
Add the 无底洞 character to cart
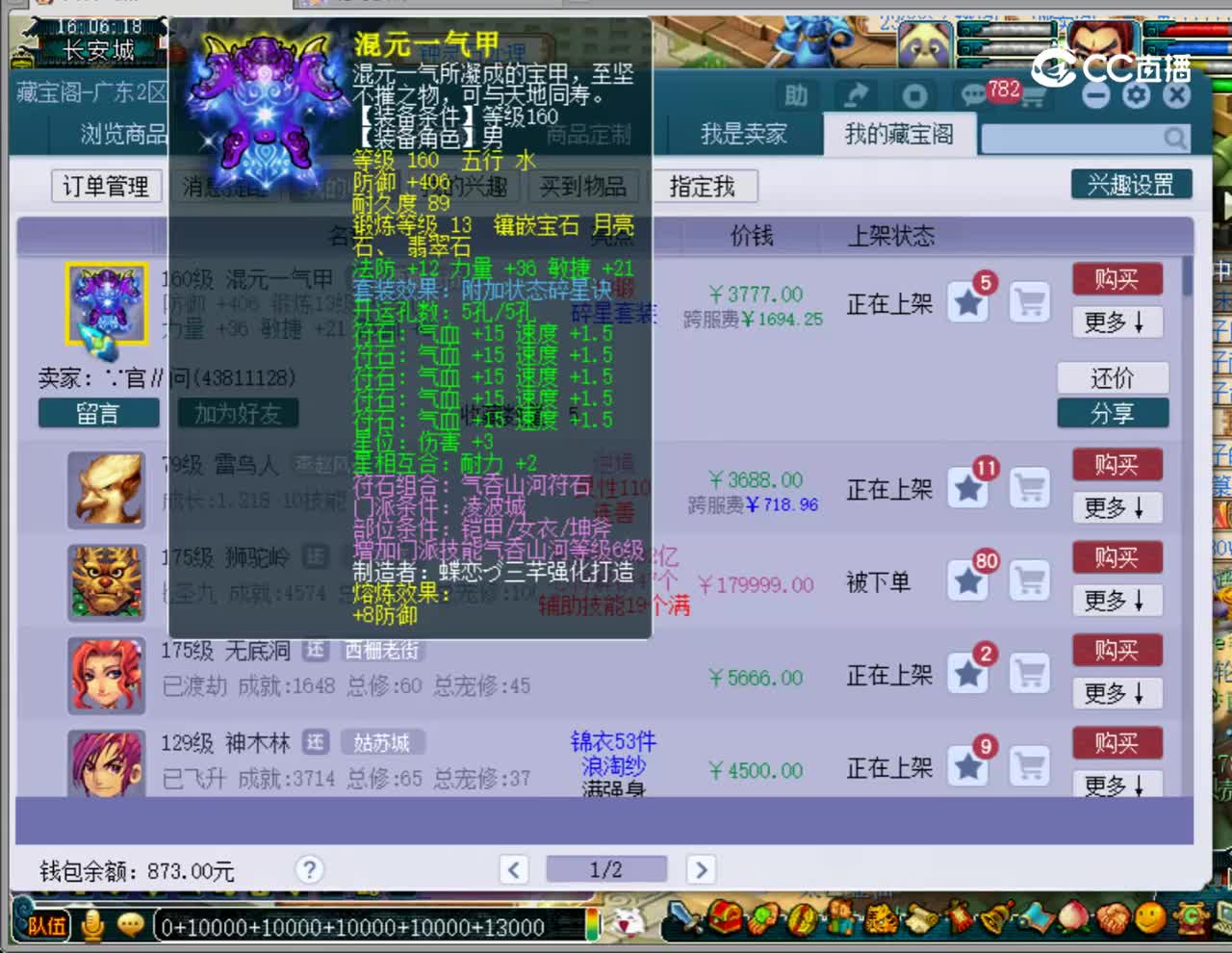[1030, 675]
